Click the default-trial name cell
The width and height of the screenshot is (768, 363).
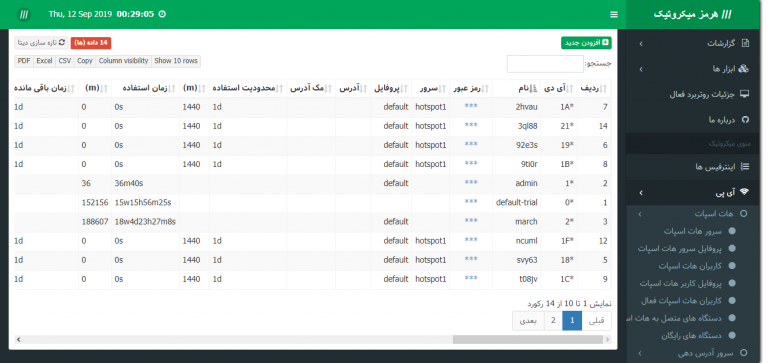point(517,202)
